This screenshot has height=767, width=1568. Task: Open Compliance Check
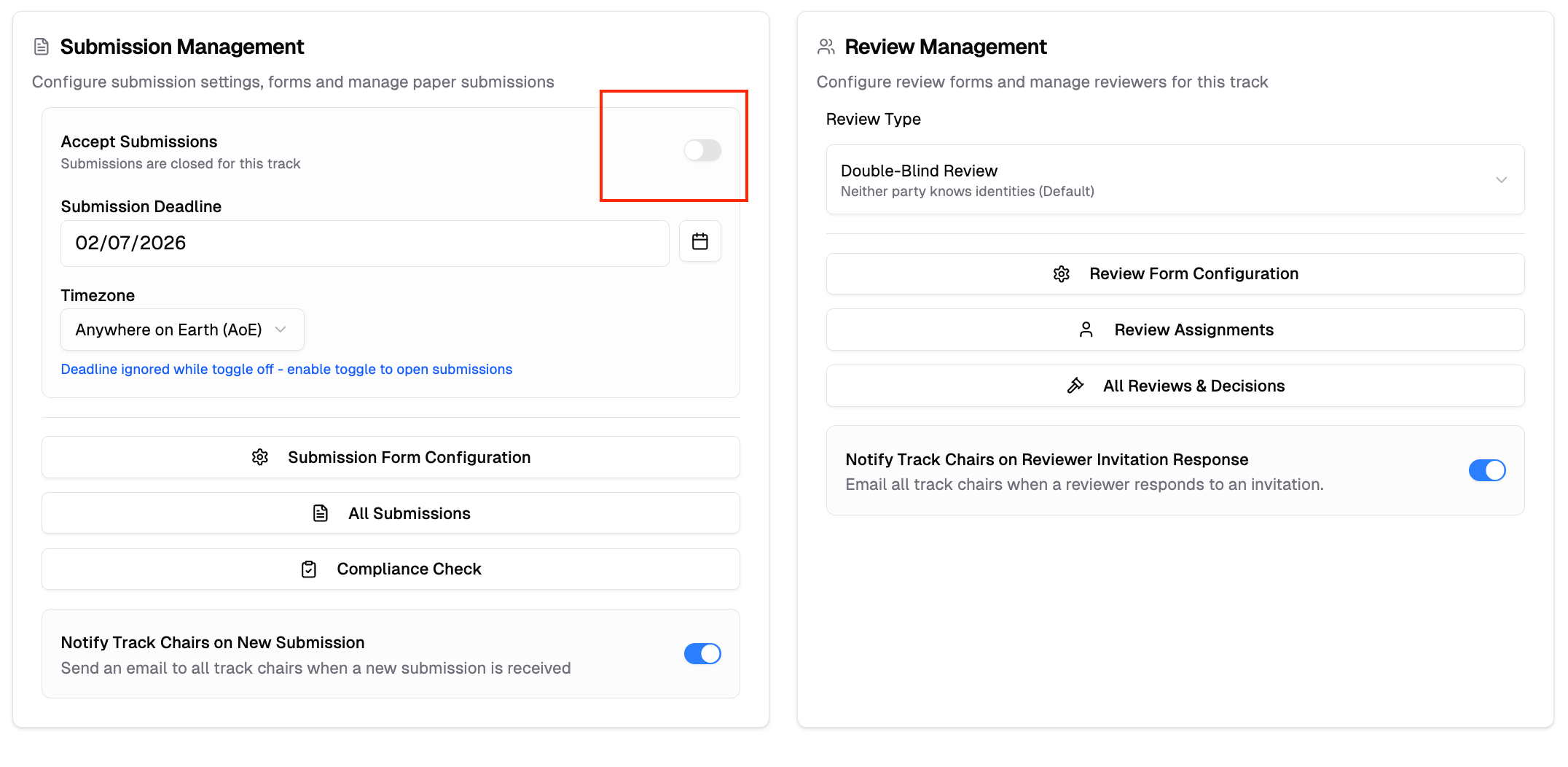click(409, 569)
